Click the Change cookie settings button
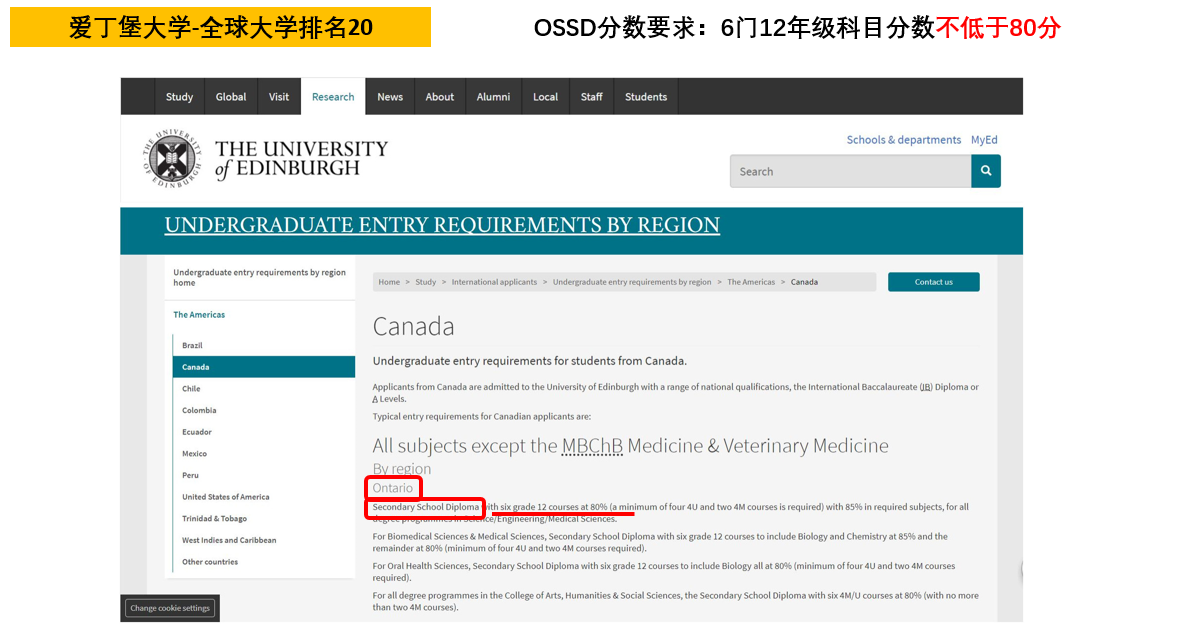 click(170, 608)
